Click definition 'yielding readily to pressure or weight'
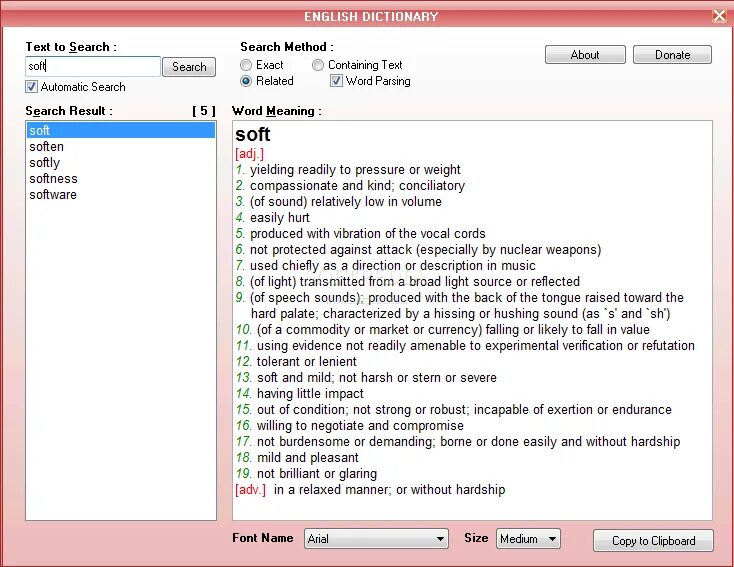 tap(355, 169)
